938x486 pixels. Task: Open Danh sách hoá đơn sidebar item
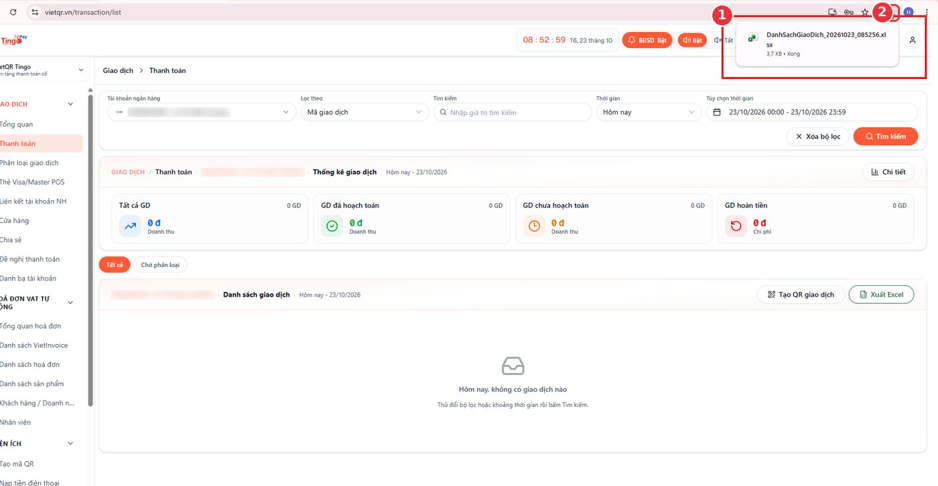tap(30, 364)
